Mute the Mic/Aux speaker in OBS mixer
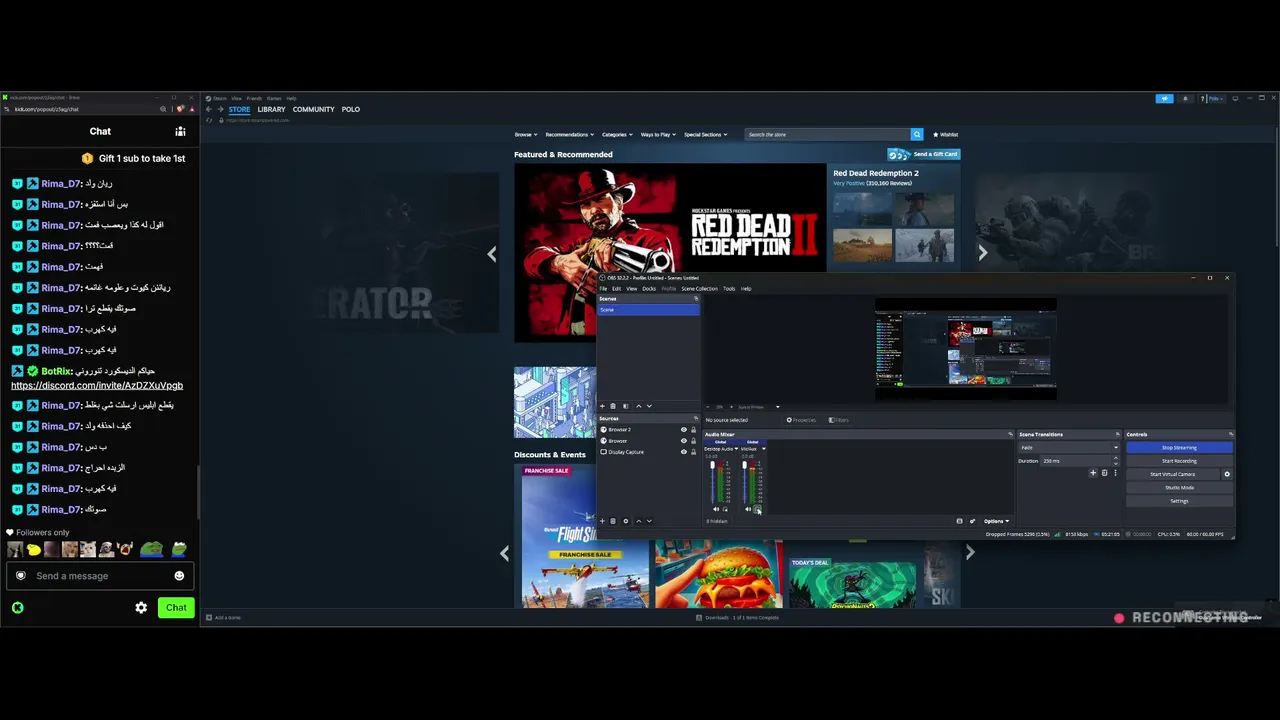Image resolution: width=1280 pixels, height=720 pixels. (748, 509)
